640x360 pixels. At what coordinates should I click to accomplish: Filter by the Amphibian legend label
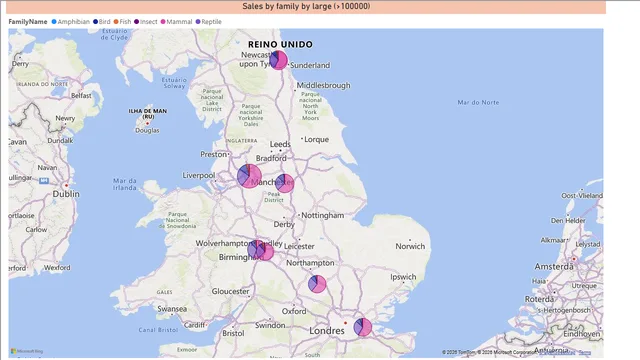pos(73,22)
